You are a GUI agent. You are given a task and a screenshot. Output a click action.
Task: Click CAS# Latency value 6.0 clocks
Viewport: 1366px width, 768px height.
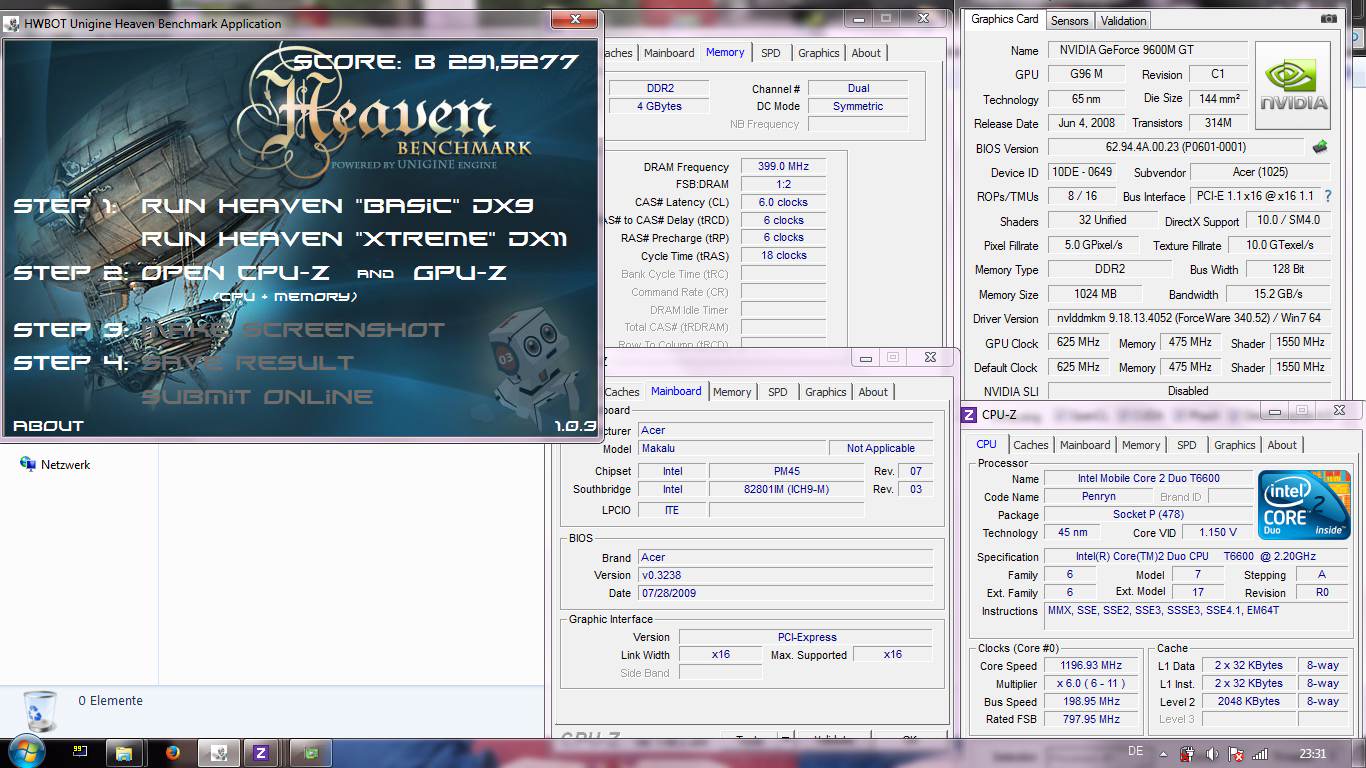[x=783, y=202]
